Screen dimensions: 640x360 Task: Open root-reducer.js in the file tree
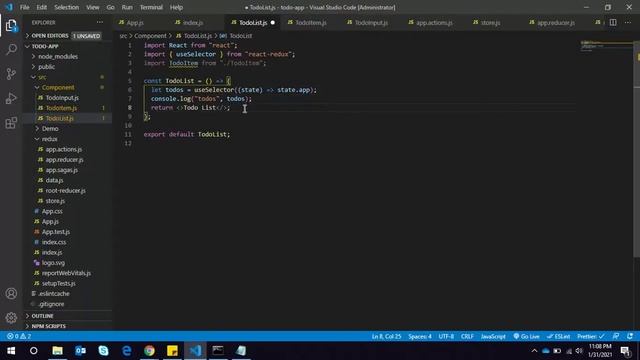tap(65, 191)
